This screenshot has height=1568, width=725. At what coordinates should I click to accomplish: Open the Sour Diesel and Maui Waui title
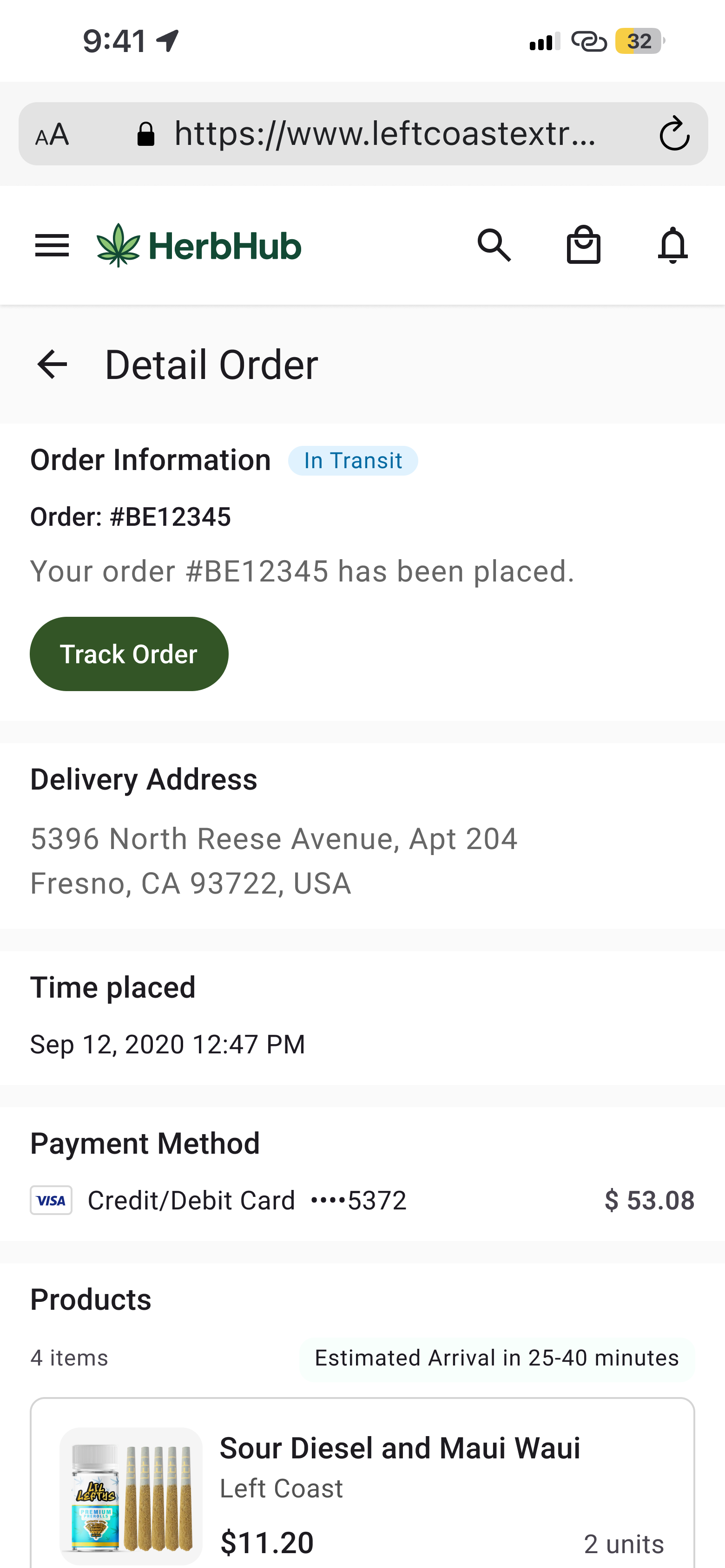click(x=400, y=1448)
